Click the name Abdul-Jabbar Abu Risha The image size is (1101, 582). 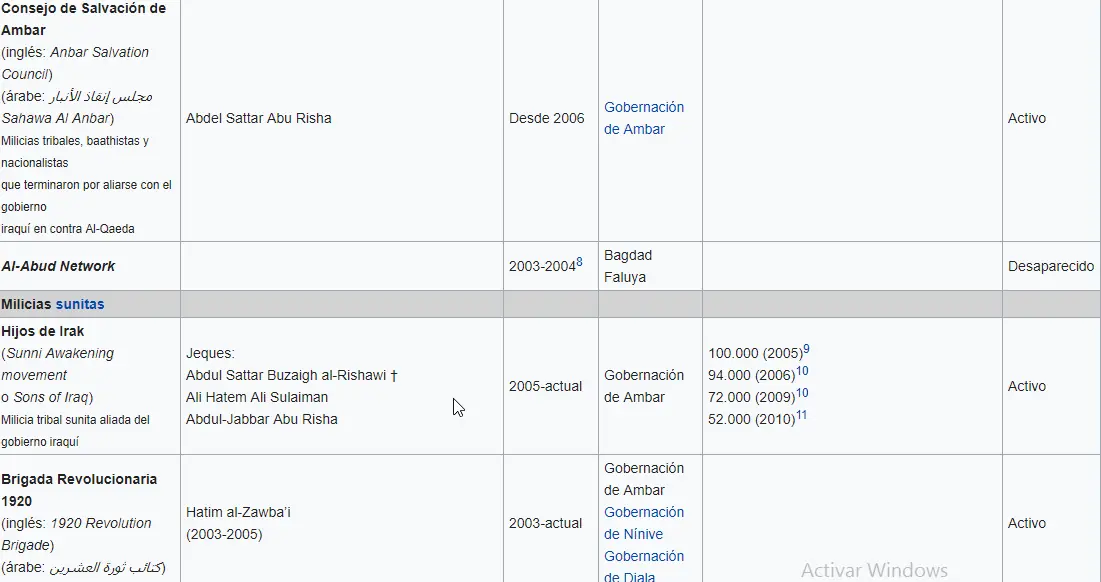coord(262,418)
